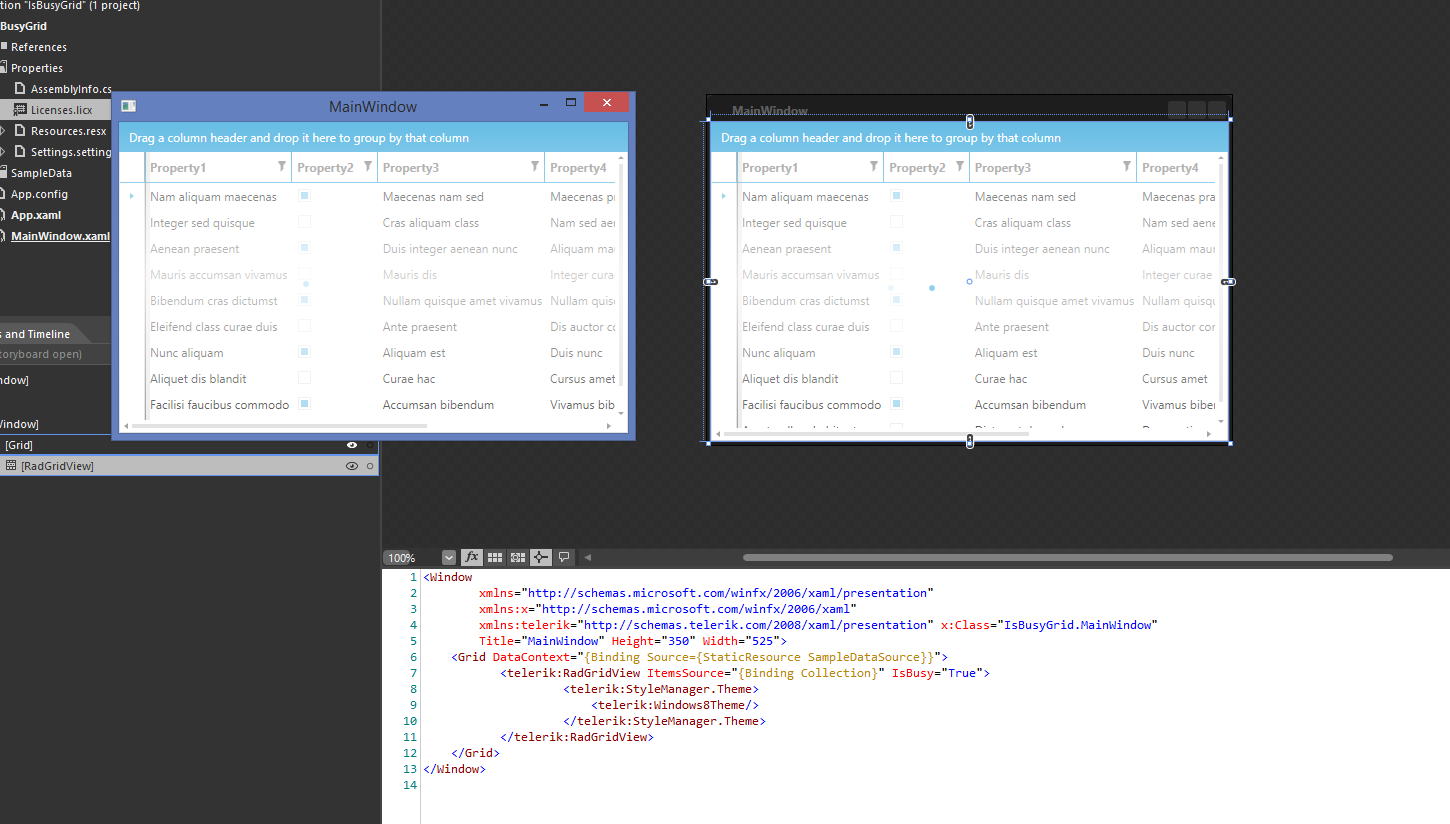Click the 100% zoom value field

pos(411,558)
